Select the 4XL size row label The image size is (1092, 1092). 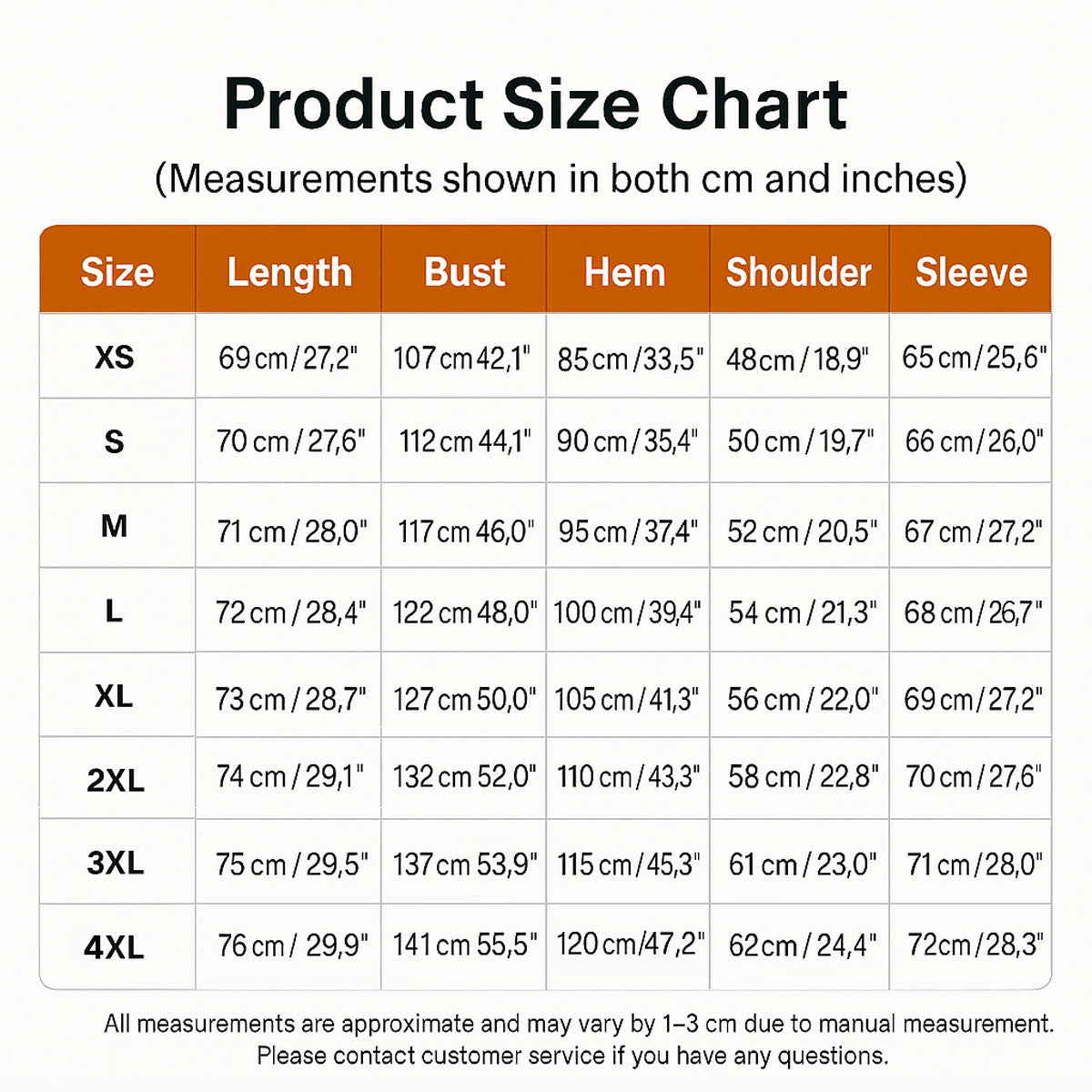[115, 947]
